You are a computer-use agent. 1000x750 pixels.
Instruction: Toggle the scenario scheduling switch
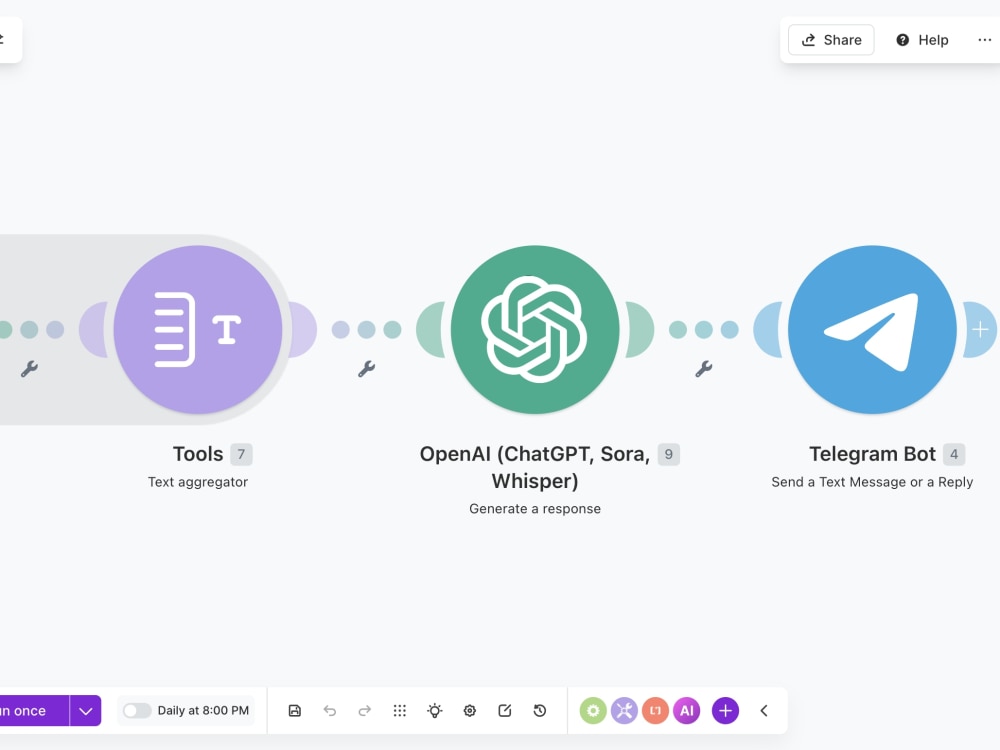(136, 710)
